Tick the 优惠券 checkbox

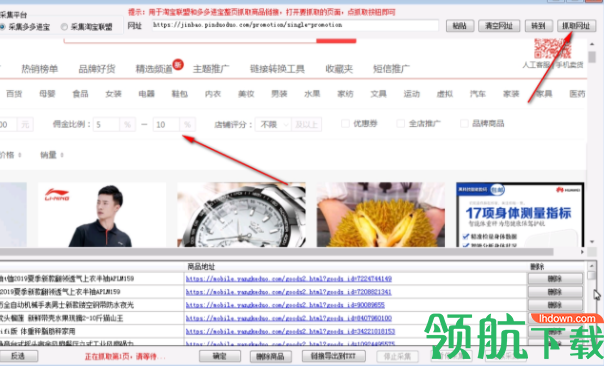pos(346,124)
